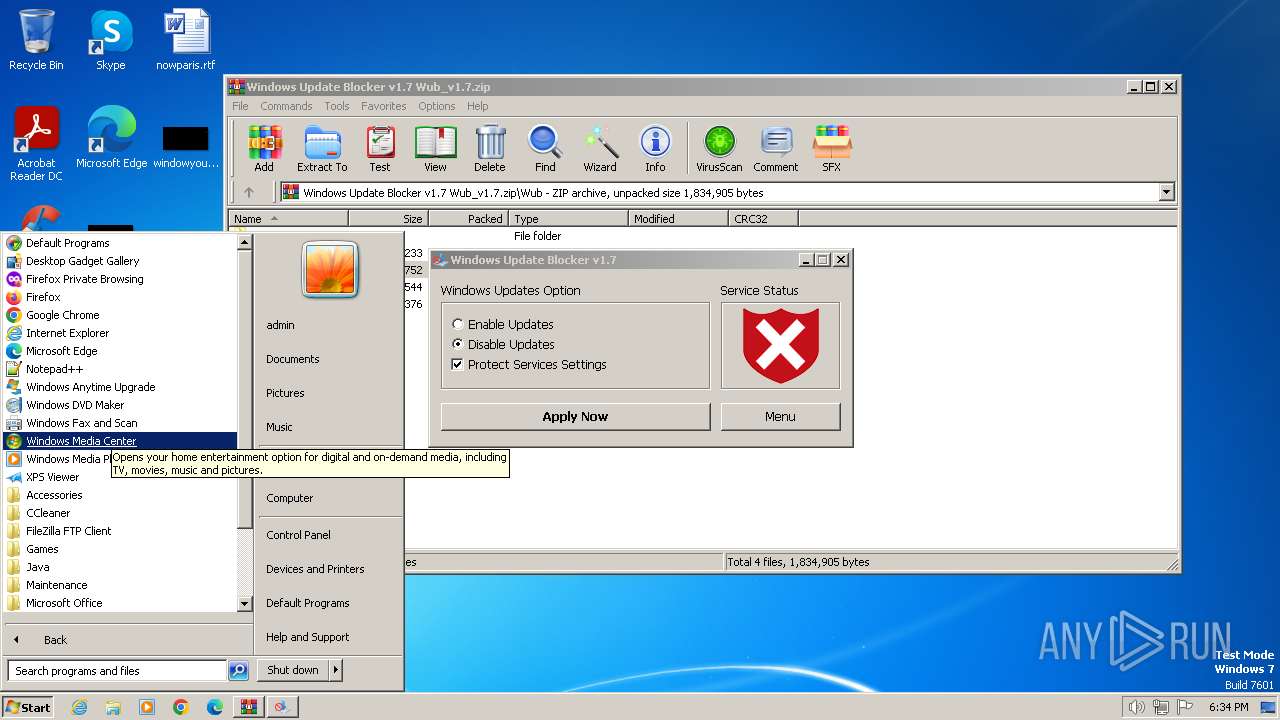Open Recycle Bin desktop icon
This screenshot has height=720, width=1280.
click(x=36, y=40)
